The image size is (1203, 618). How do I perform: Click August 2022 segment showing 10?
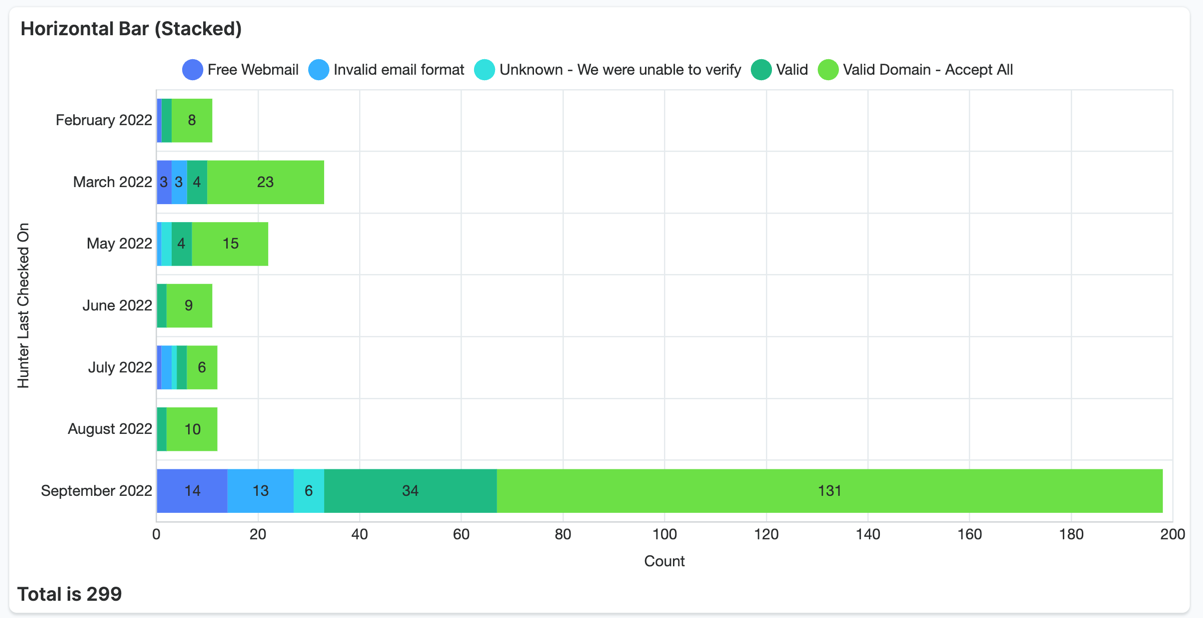pyautogui.click(x=192, y=429)
